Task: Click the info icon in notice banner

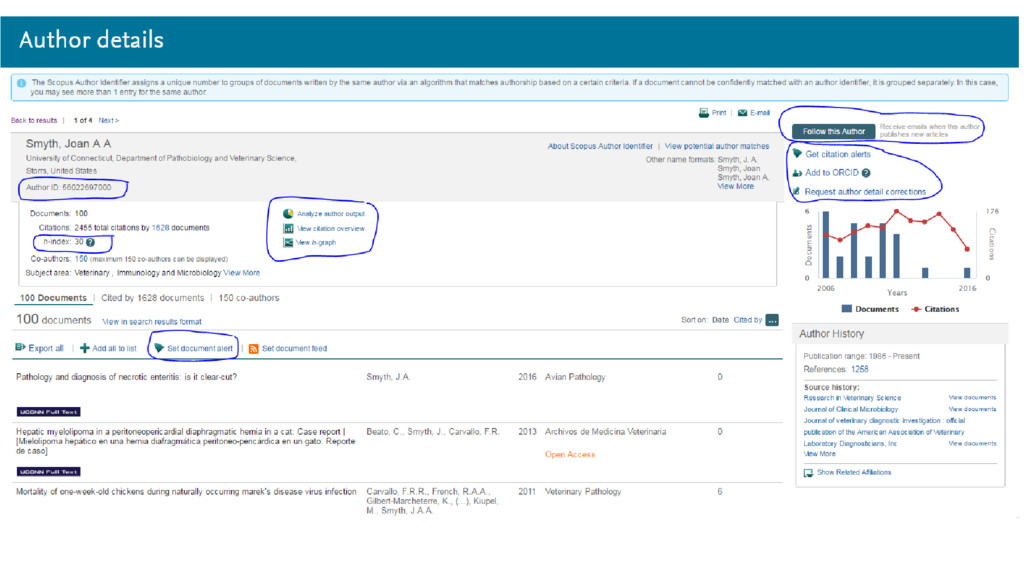Action: pyautogui.click(x=22, y=84)
